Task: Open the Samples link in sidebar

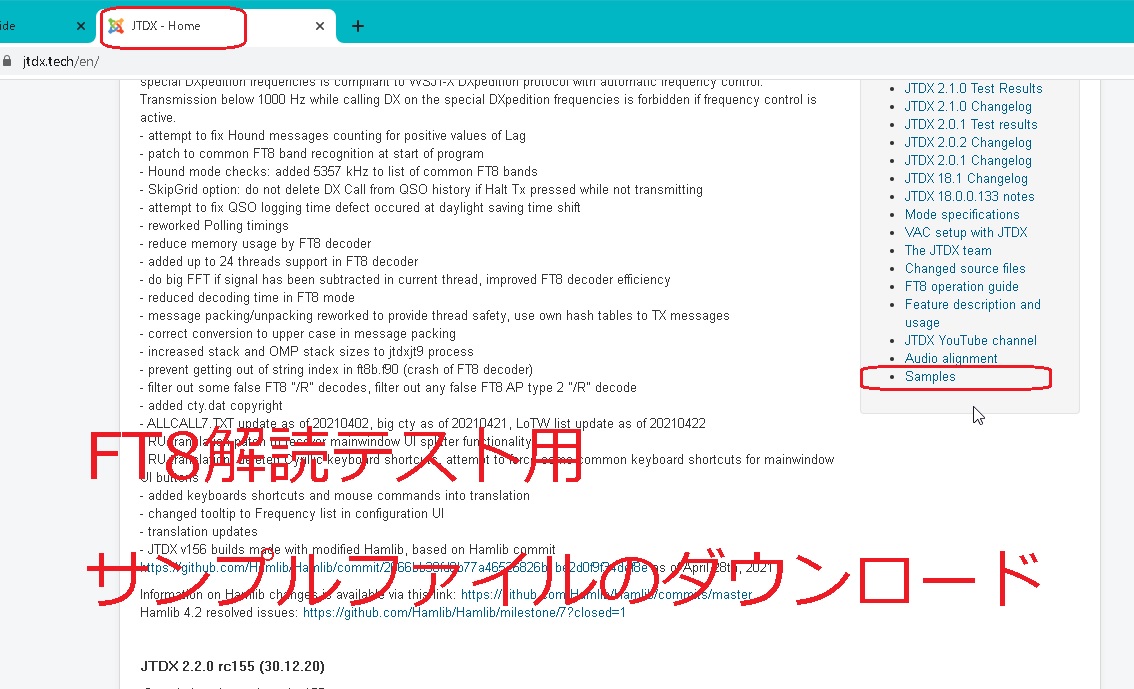Action: [x=929, y=377]
